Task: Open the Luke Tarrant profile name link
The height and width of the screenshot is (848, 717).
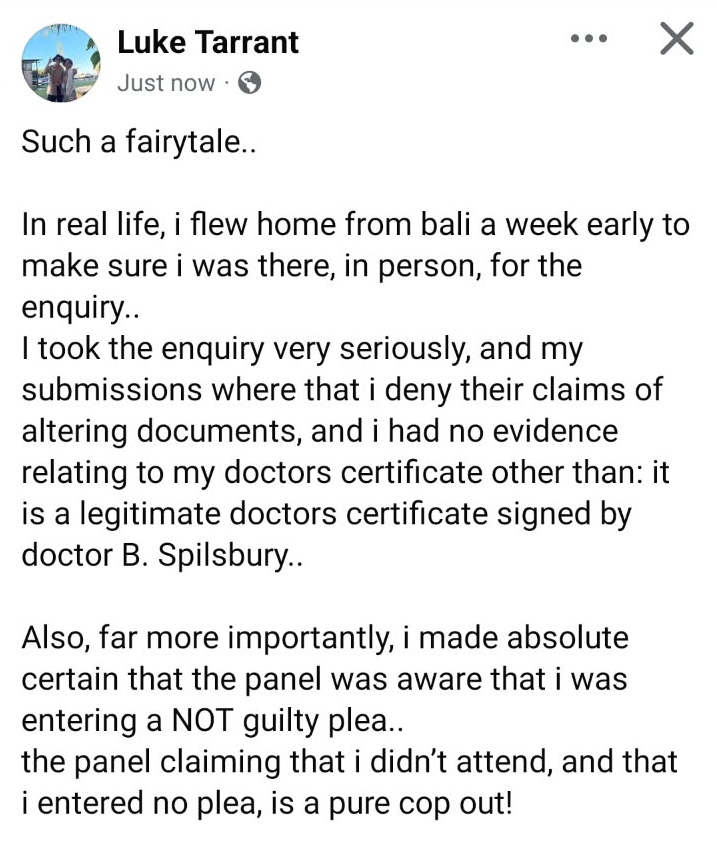Action: pos(208,42)
